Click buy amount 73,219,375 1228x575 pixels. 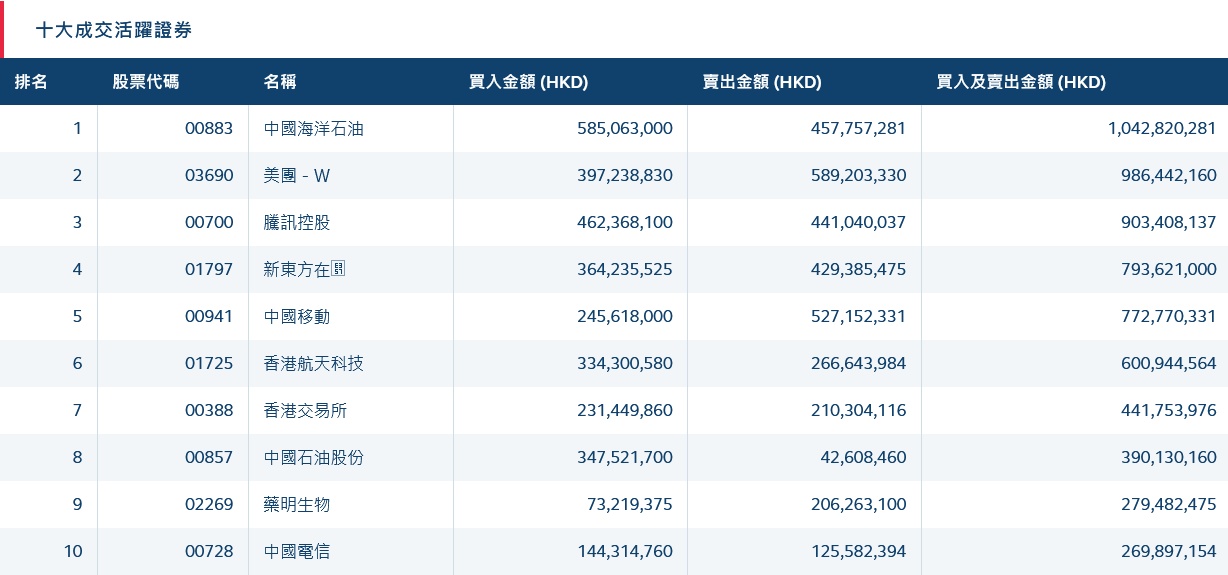(x=630, y=504)
